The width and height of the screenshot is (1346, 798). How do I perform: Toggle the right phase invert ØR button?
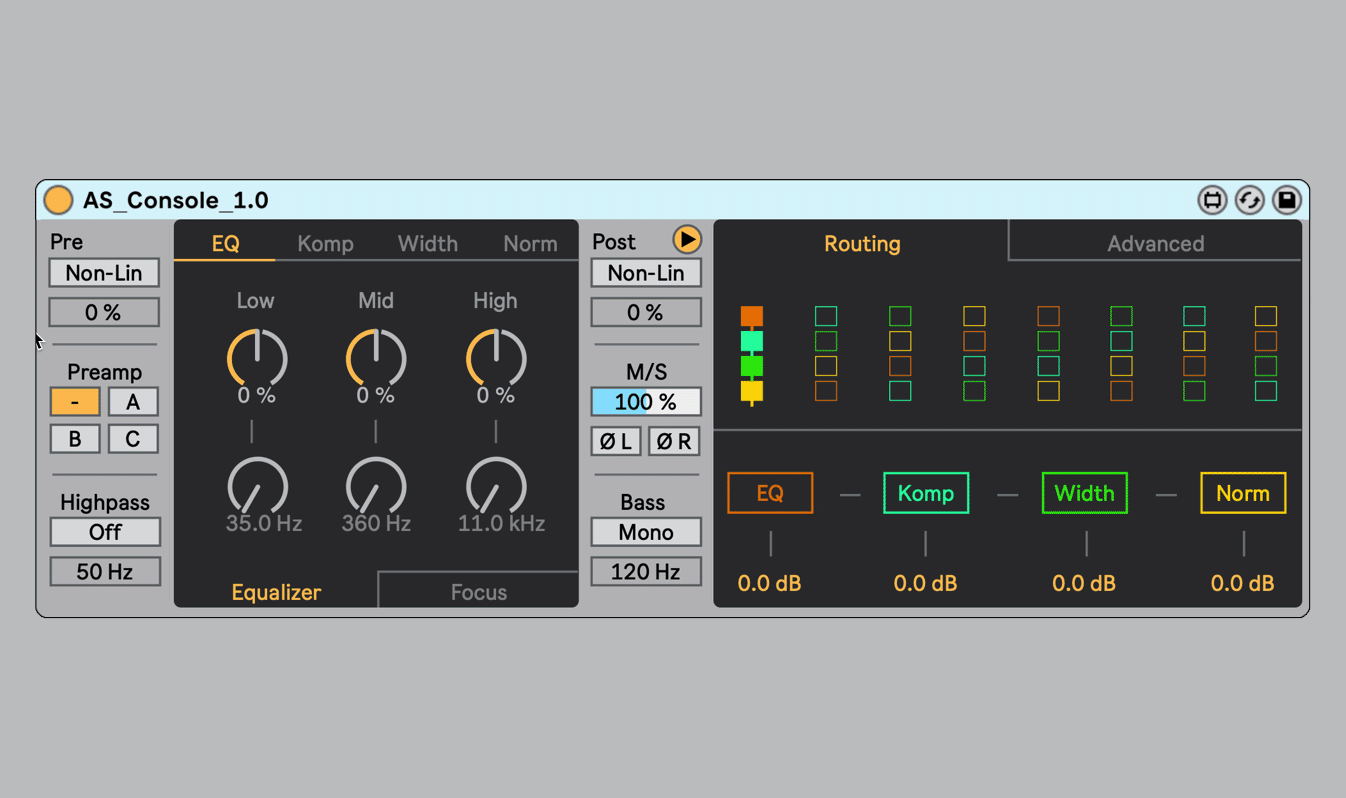coord(674,441)
